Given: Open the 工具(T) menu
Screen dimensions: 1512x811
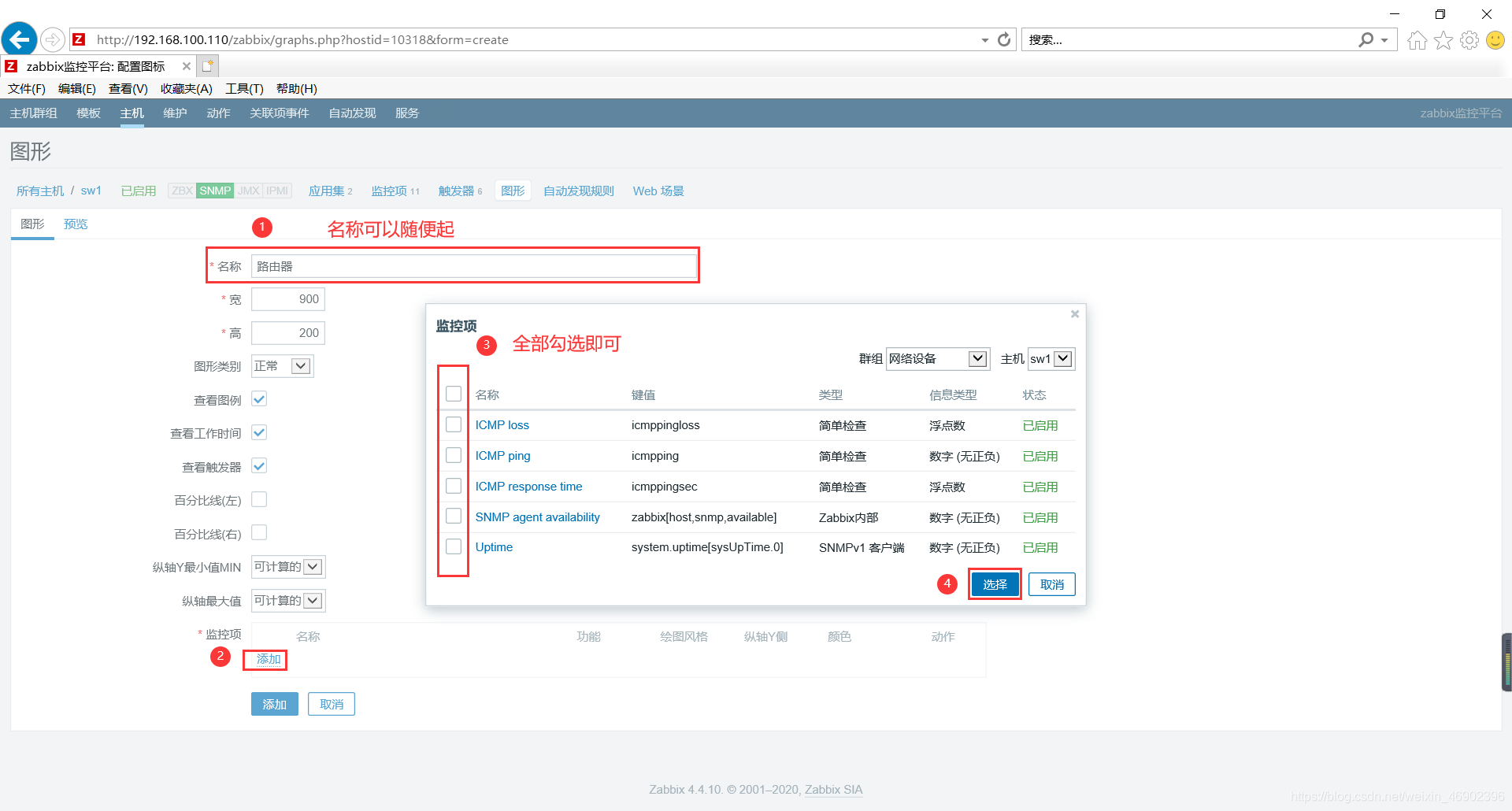Looking at the screenshot, I should (x=244, y=89).
